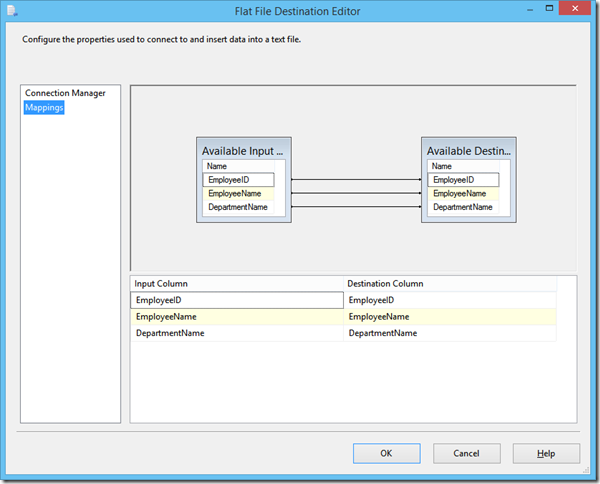Select EmployeeName in Available Input Columns box

tap(238, 194)
